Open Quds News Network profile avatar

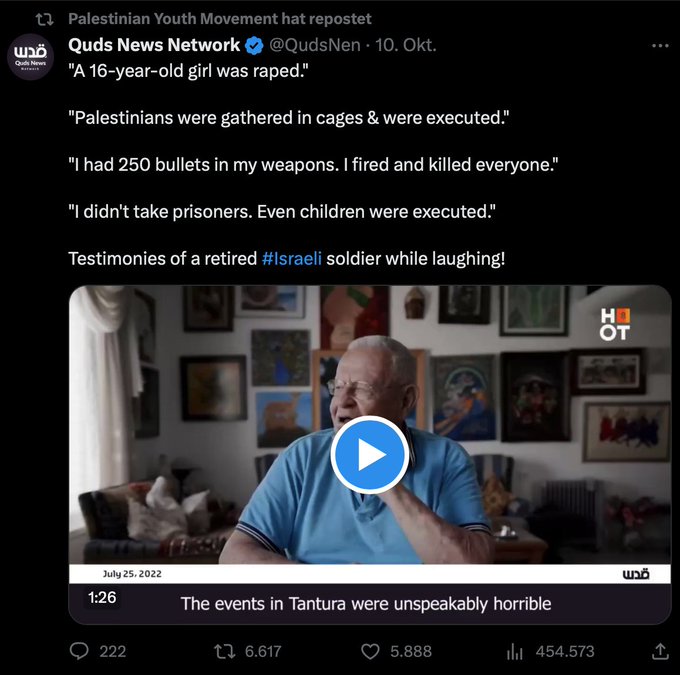pyautogui.click(x=30, y=56)
